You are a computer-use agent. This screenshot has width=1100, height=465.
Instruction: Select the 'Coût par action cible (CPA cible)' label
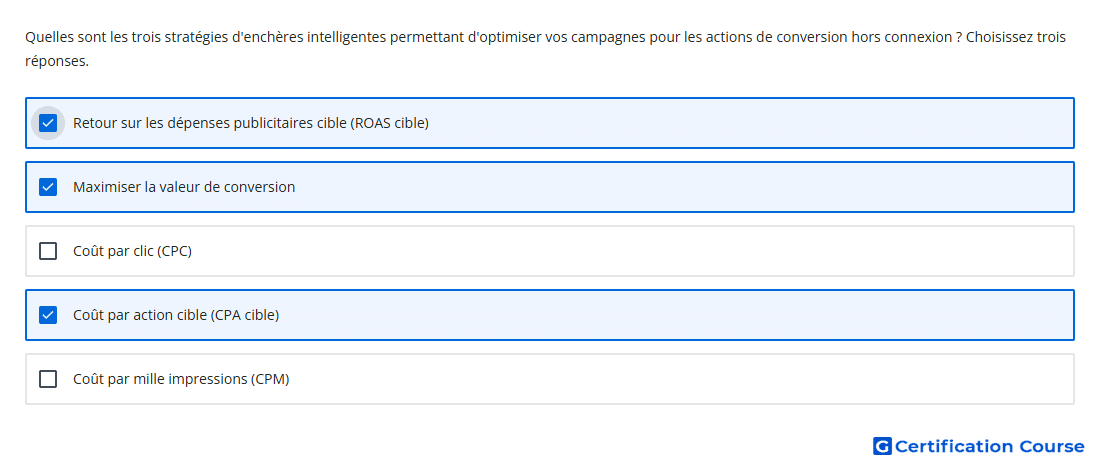pyautogui.click(x=176, y=315)
